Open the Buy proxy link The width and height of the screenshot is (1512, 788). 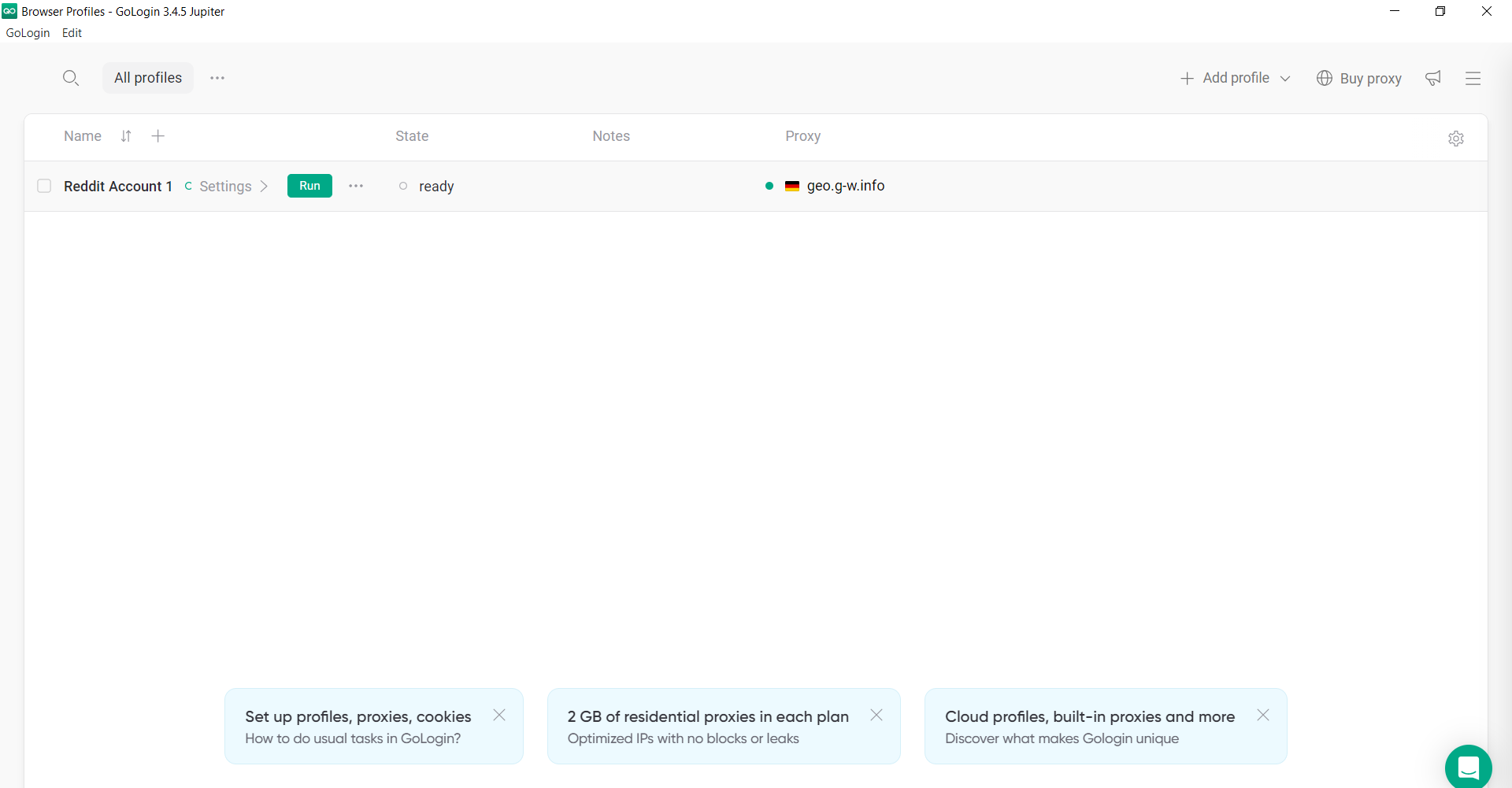click(x=1359, y=78)
